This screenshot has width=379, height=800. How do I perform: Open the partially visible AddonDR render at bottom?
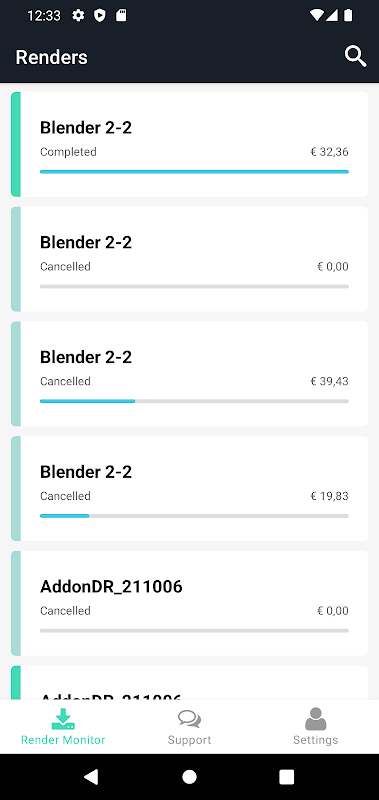tap(189, 682)
